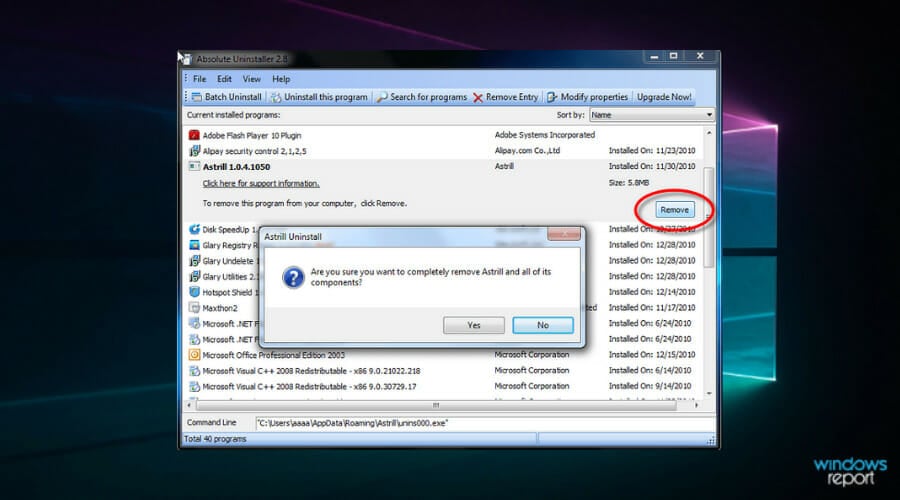Click the Modify properties icon
900x500 pixels.
coord(552,97)
